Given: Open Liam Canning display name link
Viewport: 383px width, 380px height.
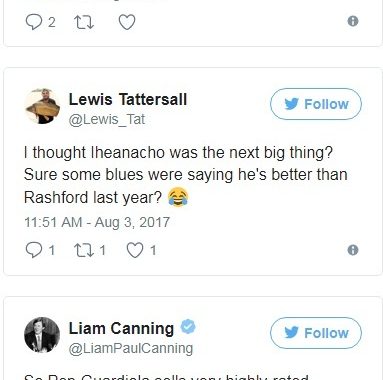Looking at the screenshot, I should [121, 328].
